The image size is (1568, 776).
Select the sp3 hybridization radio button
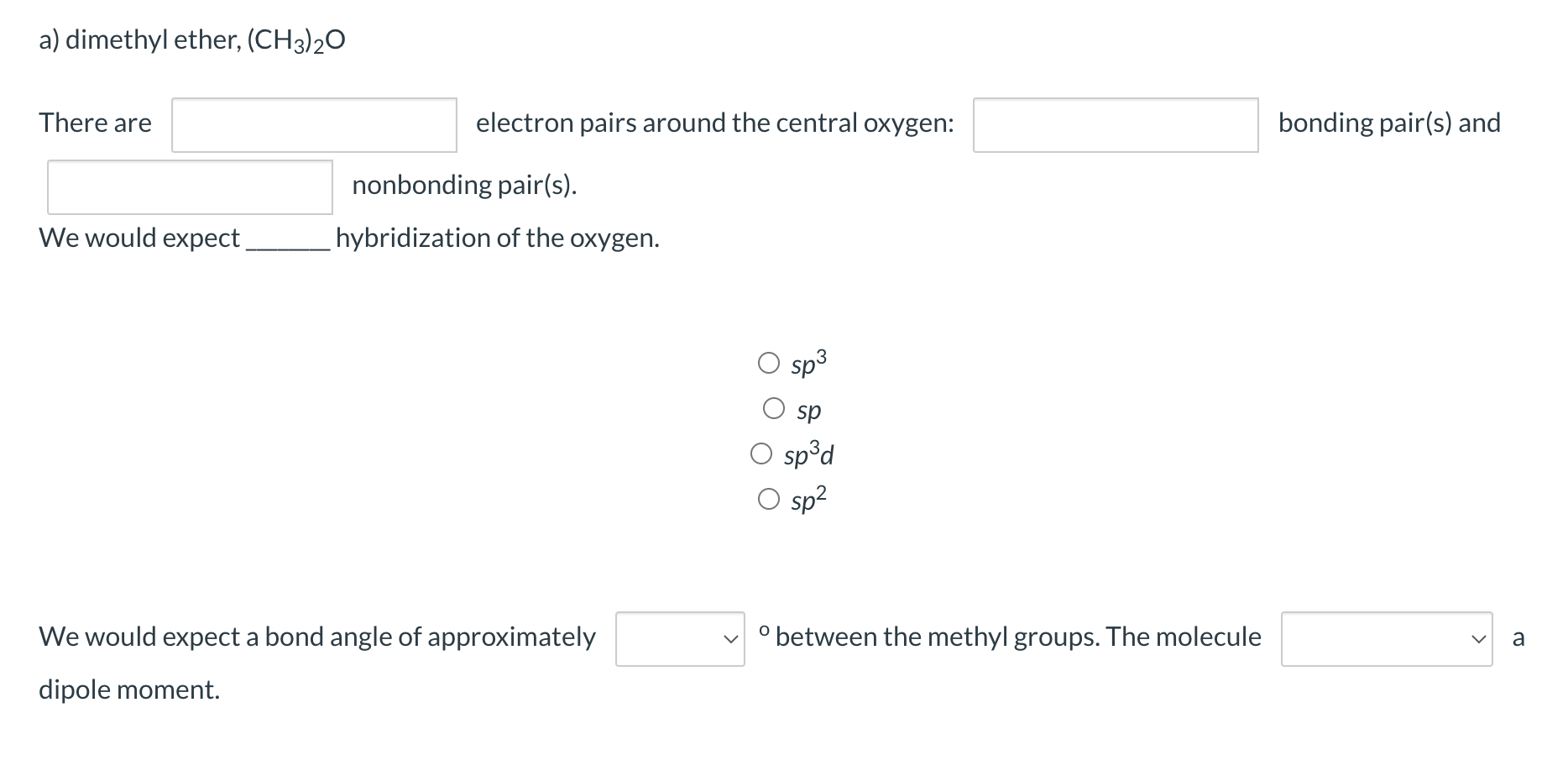point(769,363)
